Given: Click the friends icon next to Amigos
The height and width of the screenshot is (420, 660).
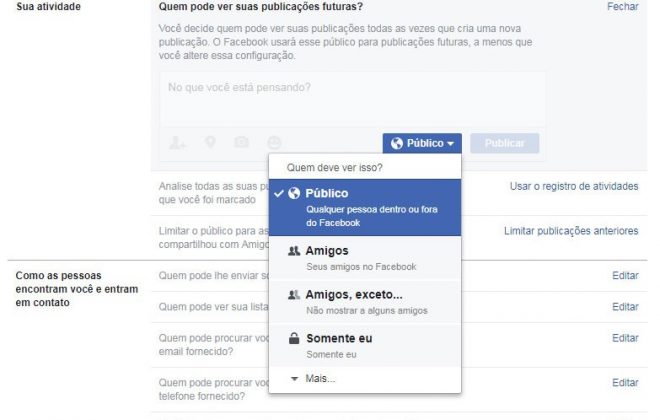Looking at the screenshot, I should tap(294, 251).
